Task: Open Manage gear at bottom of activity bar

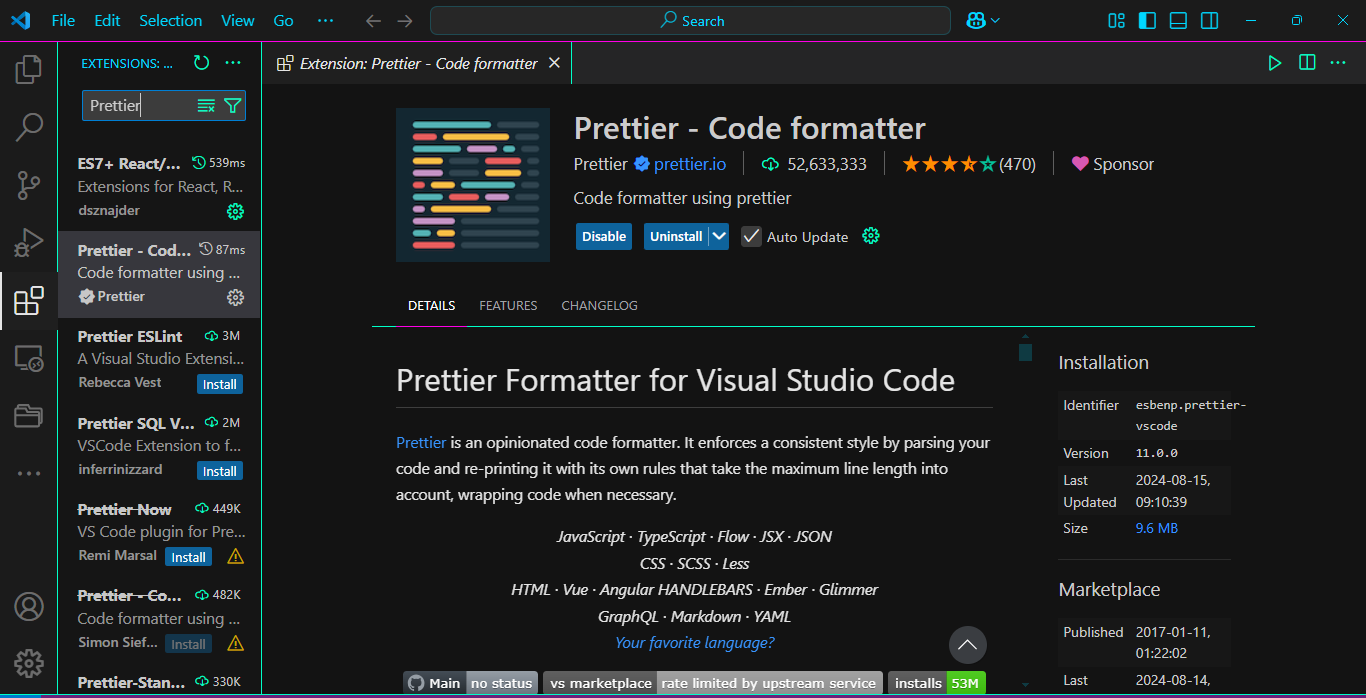Action: (x=29, y=663)
